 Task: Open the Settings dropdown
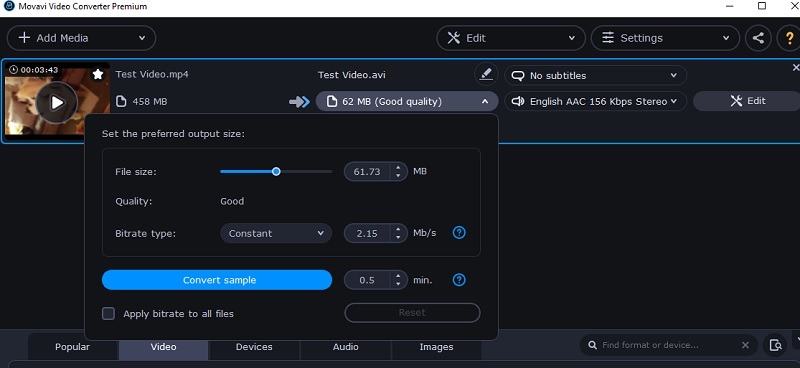pos(665,38)
